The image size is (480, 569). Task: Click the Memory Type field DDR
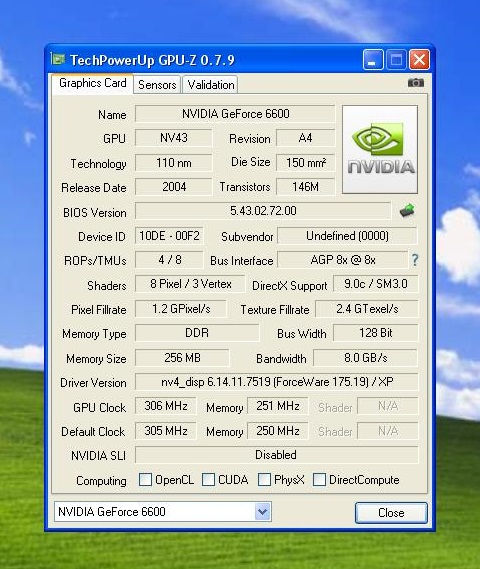point(197,333)
